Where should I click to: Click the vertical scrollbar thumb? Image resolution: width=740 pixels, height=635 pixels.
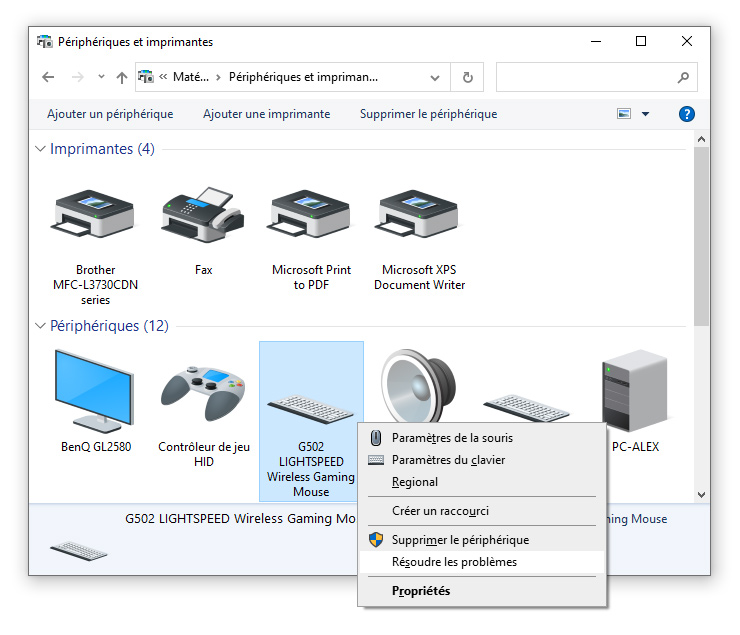click(701, 236)
